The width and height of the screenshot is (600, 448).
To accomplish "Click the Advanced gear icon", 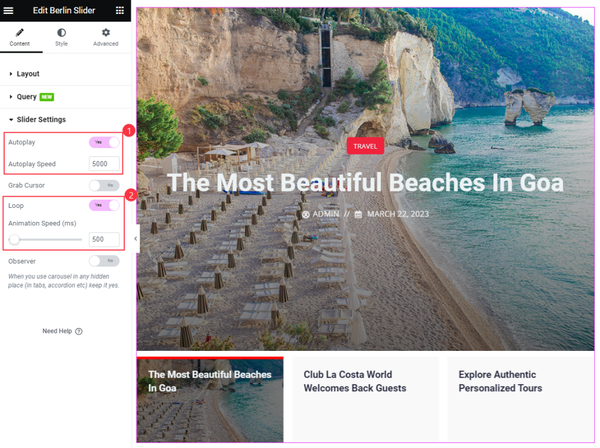I will coord(106,32).
